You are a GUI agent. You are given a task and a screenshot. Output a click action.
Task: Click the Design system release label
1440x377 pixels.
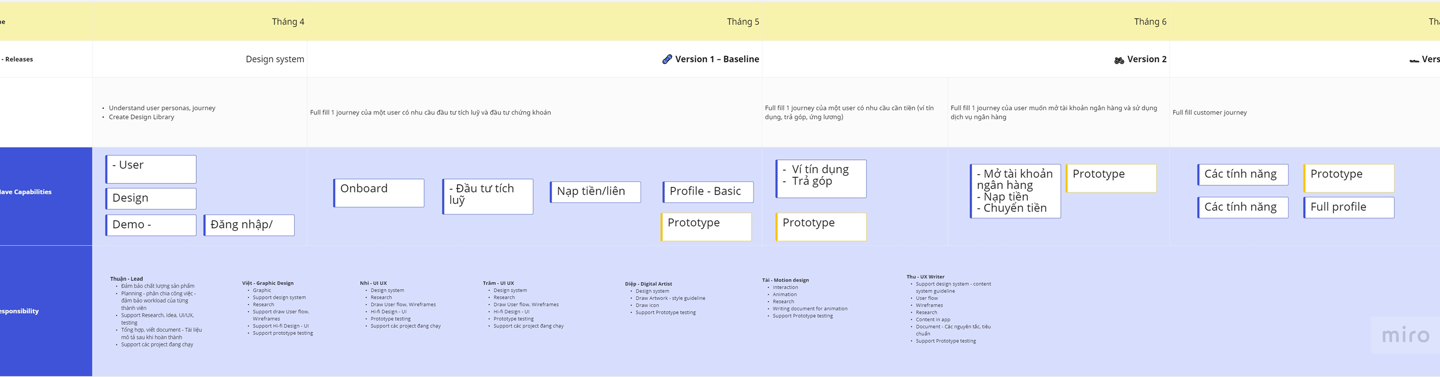[x=275, y=59]
